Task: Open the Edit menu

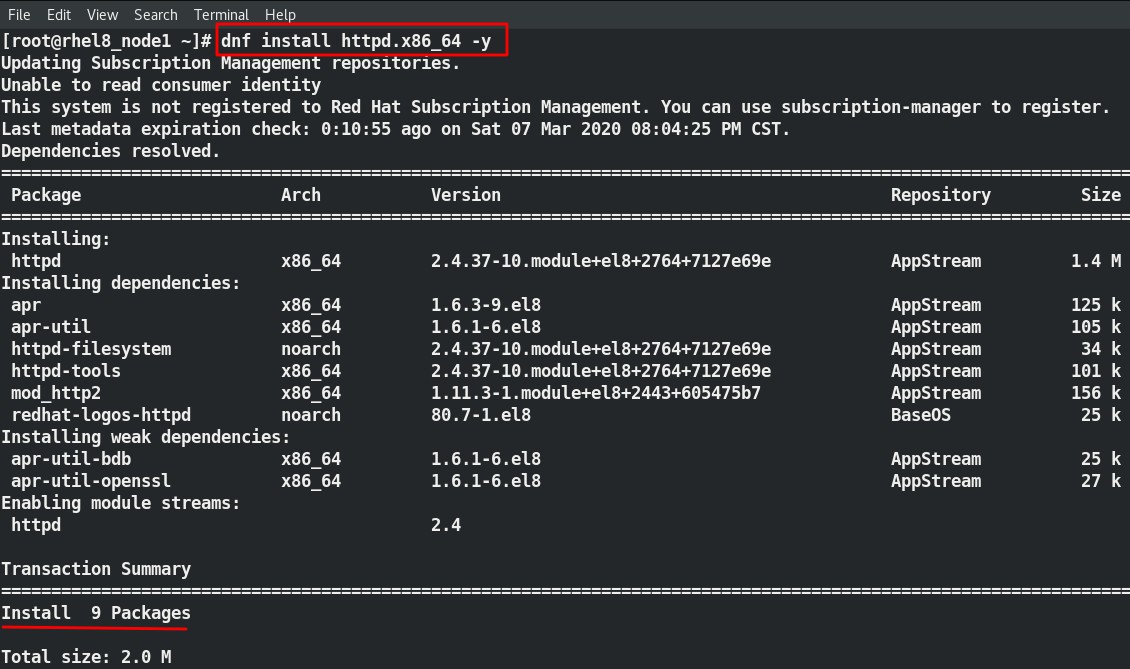Action: (58, 14)
